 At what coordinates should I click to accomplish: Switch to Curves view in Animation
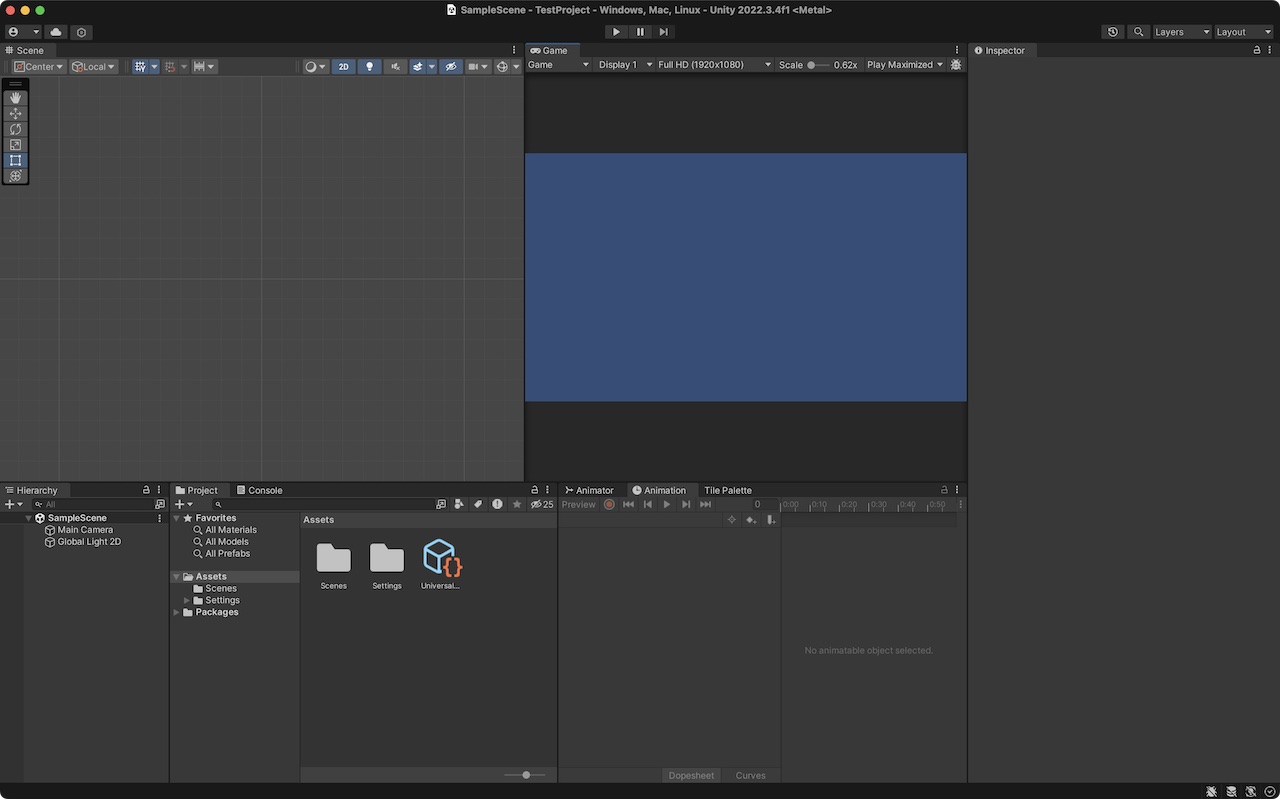[750, 775]
